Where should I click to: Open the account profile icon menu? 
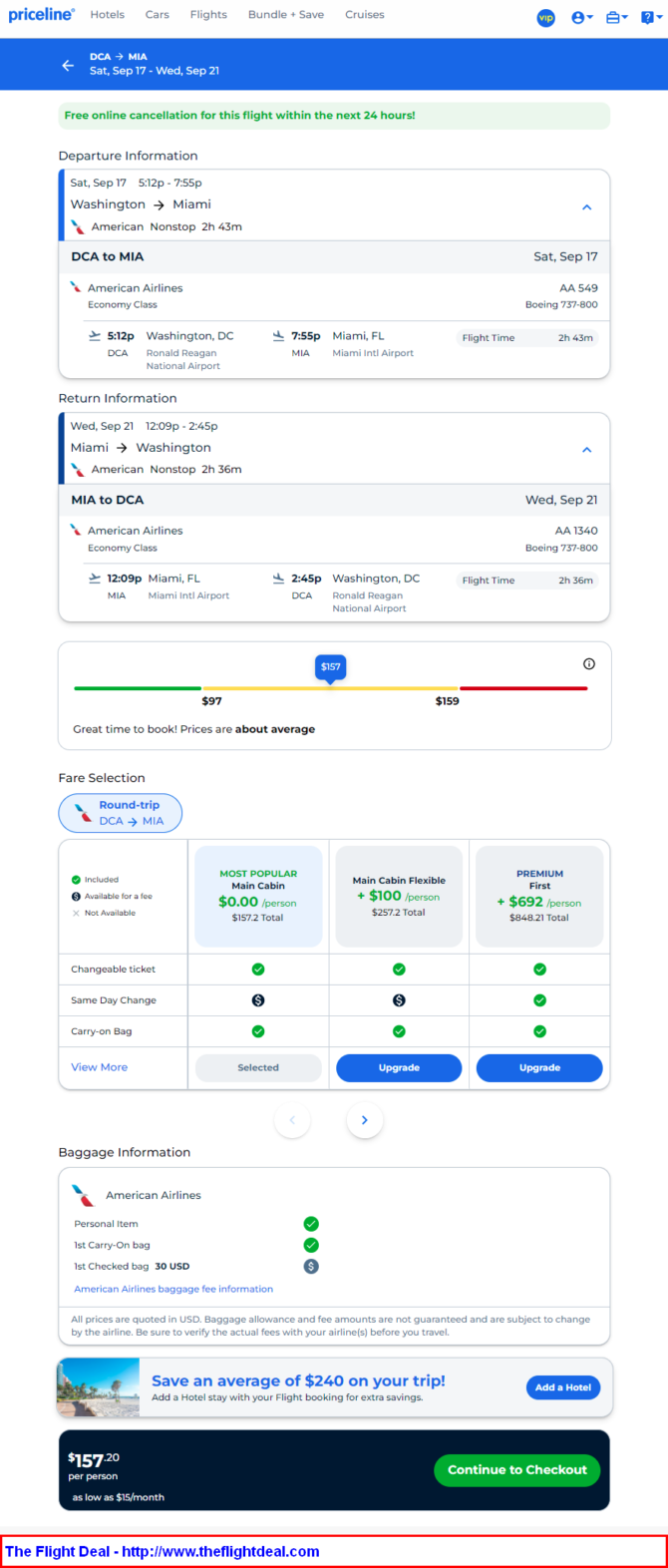click(x=582, y=17)
